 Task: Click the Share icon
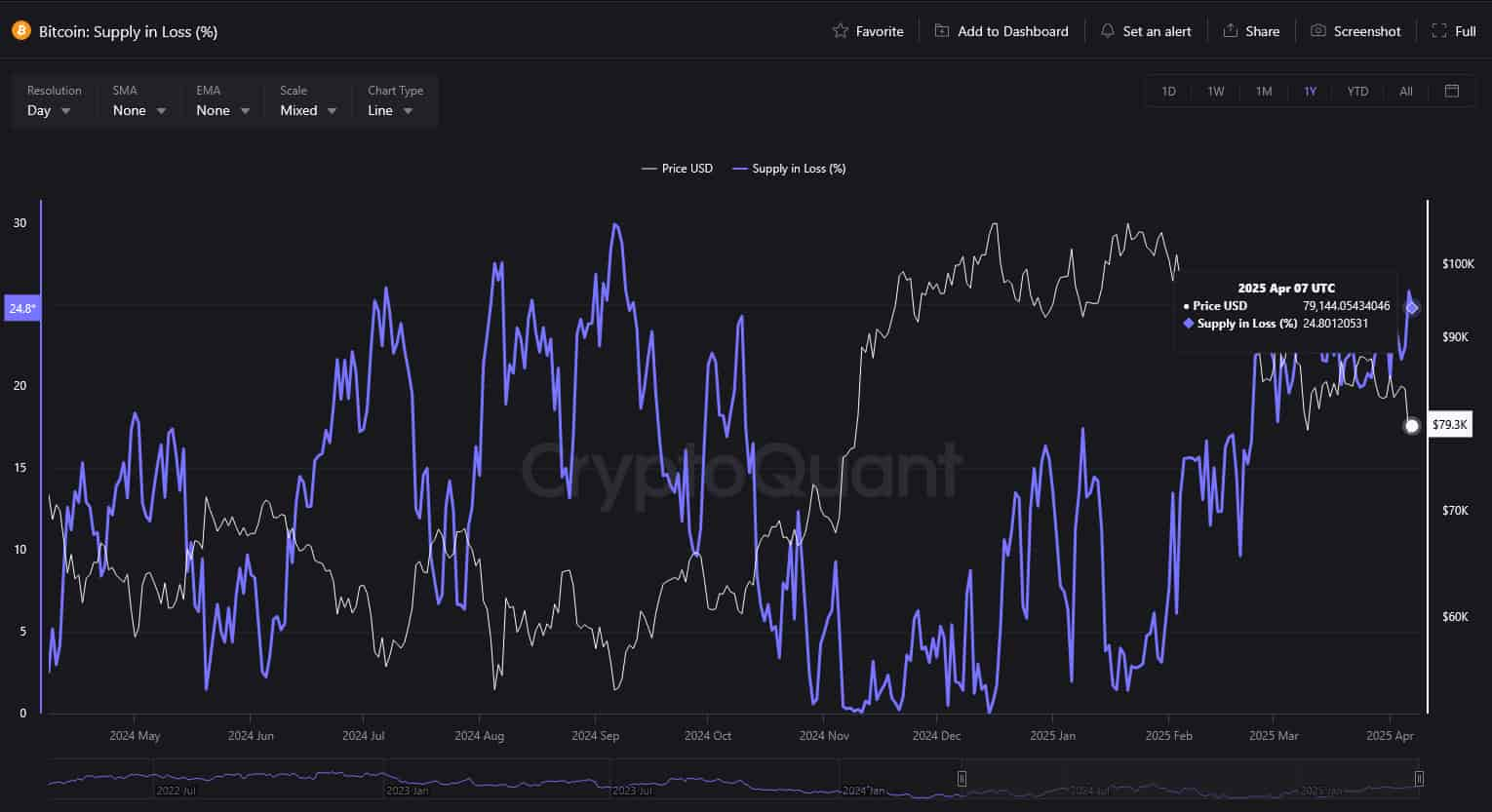1231,31
